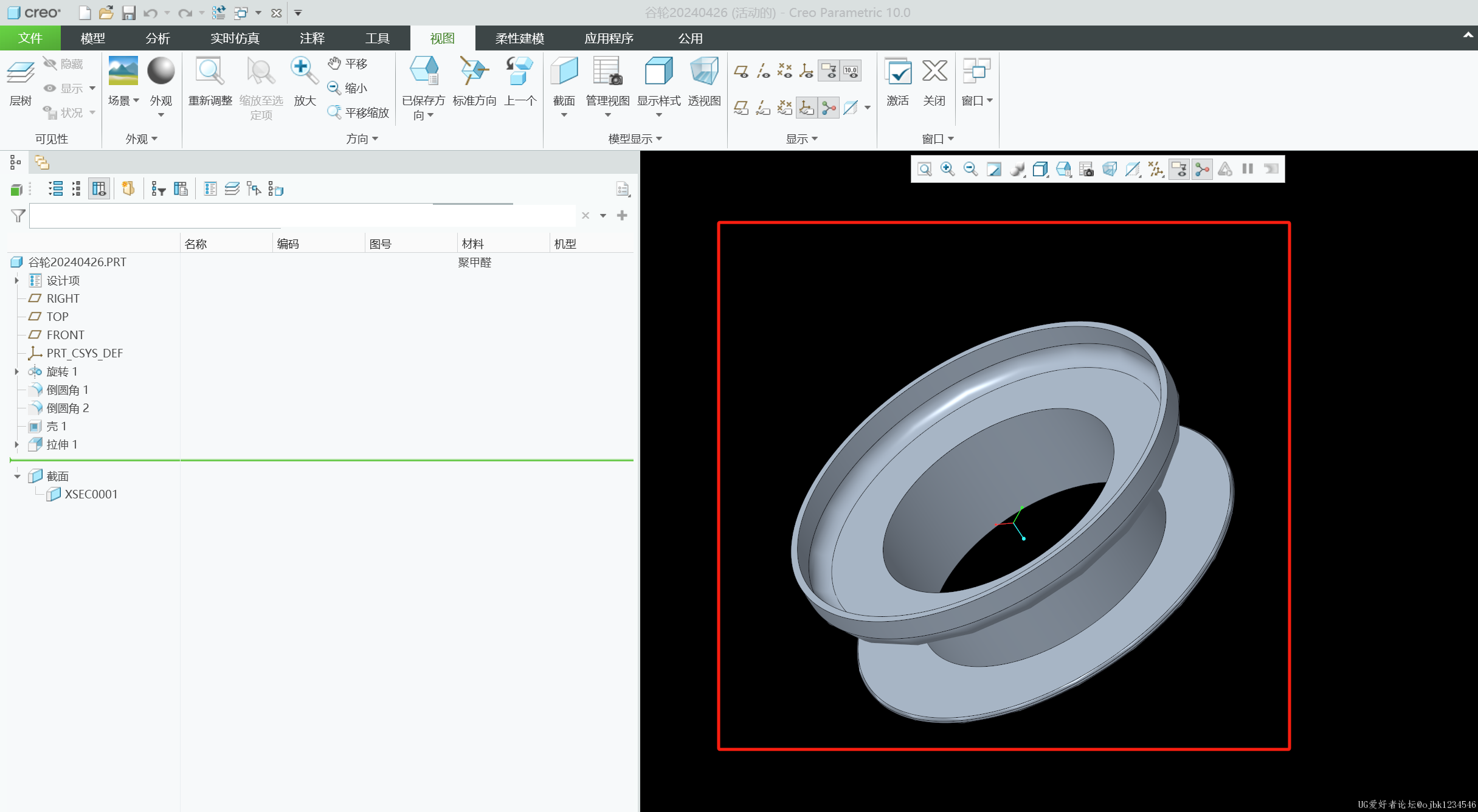Image resolution: width=1478 pixels, height=812 pixels.
Task: Click Expand All icon in model tree toolbar
Action: click(x=56, y=189)
